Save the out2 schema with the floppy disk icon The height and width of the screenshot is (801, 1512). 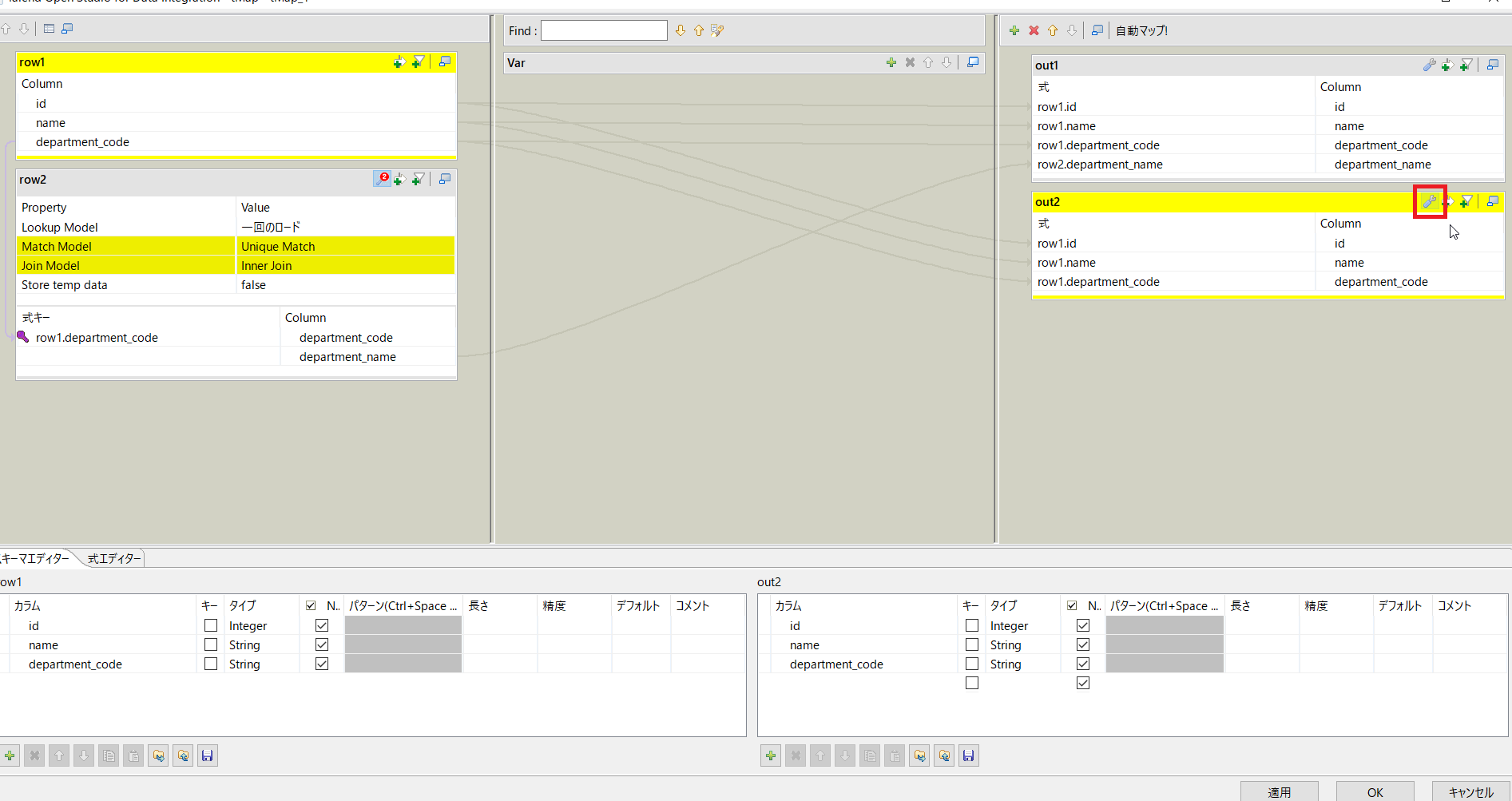click(x=968, y=755)
